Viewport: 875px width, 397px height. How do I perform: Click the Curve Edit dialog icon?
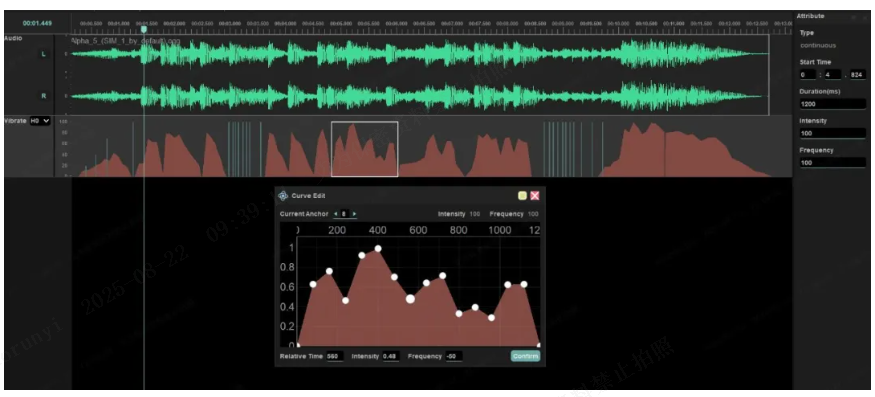pyautogui.click(x=283, y=195)
